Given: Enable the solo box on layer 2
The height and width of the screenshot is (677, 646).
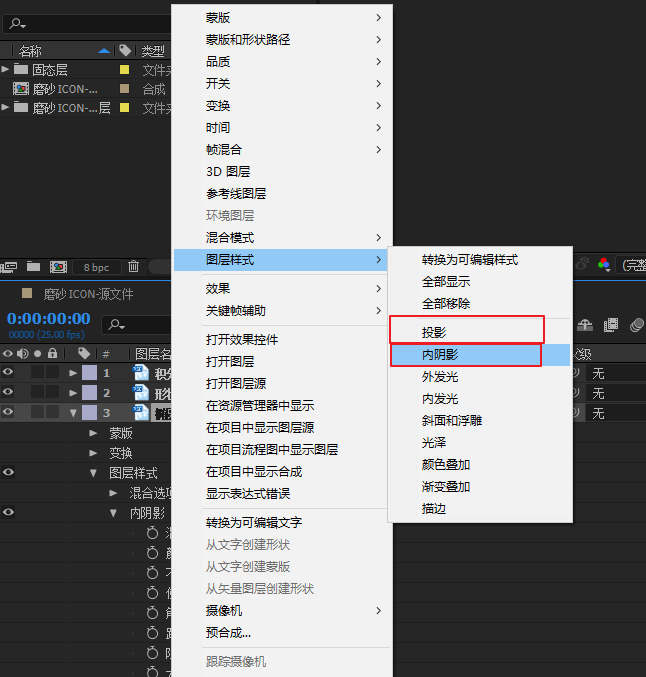Looking at the screenshot, I should [x=38, y=392].
